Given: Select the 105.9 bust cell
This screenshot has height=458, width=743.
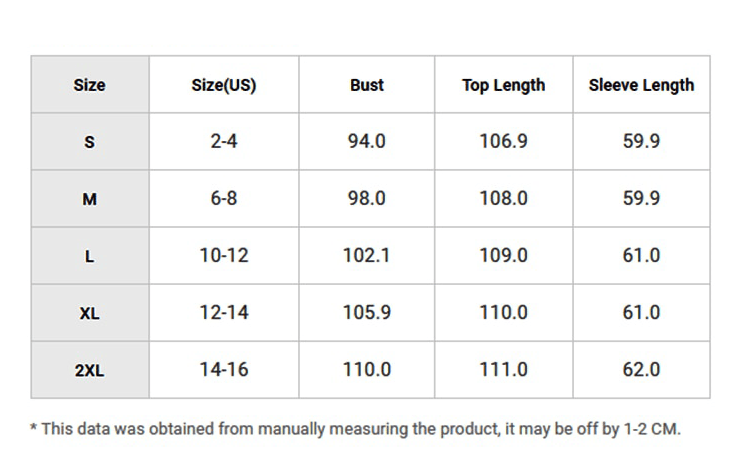Looking at the screenshot, I should click(x=367, y=313).
